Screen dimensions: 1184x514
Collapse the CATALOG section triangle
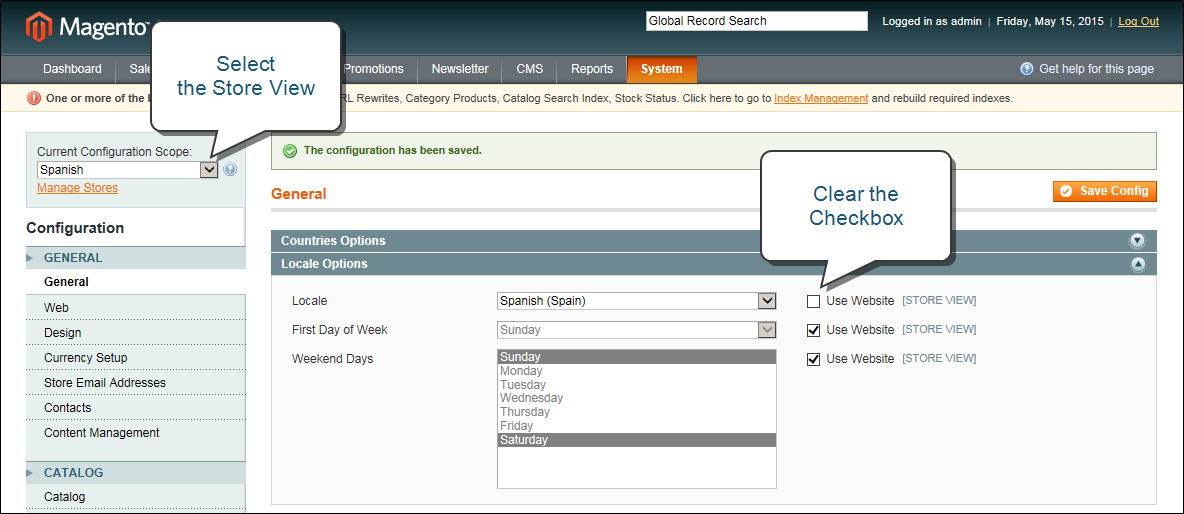[30, 473]
